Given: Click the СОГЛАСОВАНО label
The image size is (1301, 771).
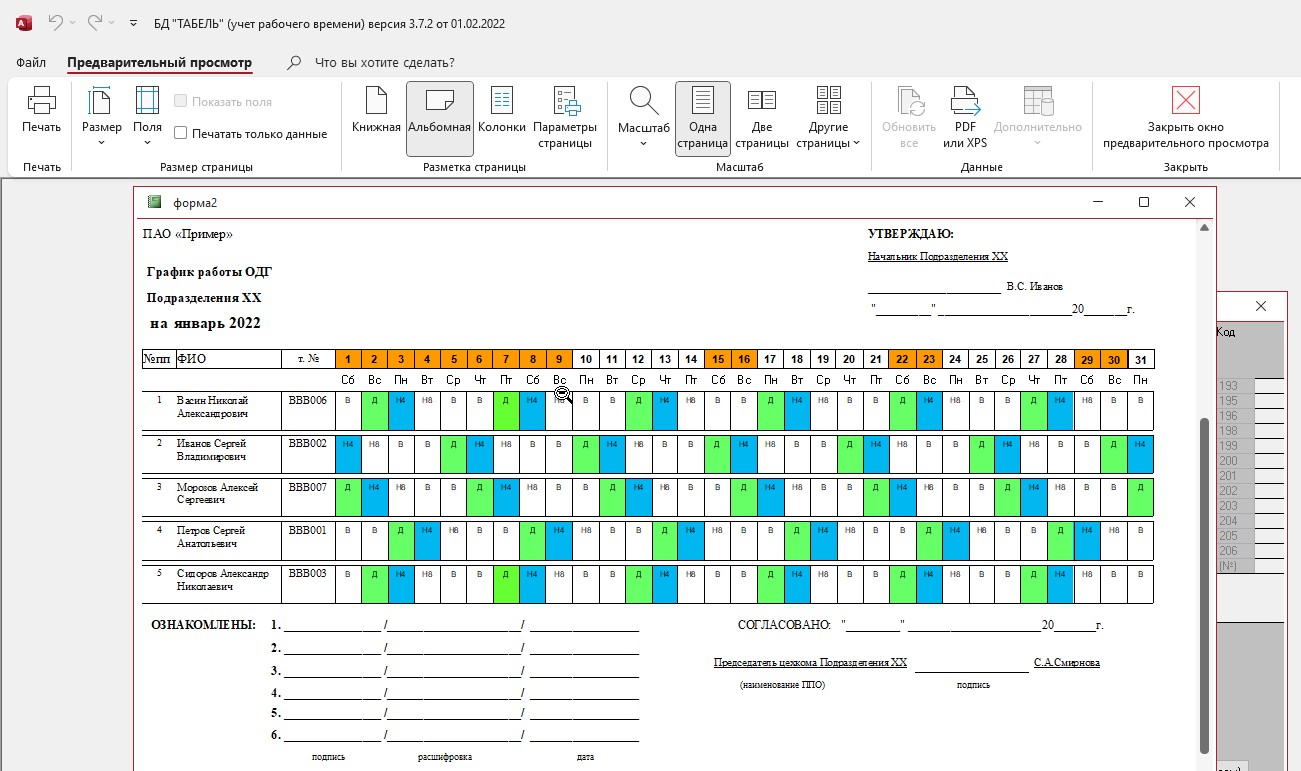Looking at the screenshot, I should coord(784,625).
